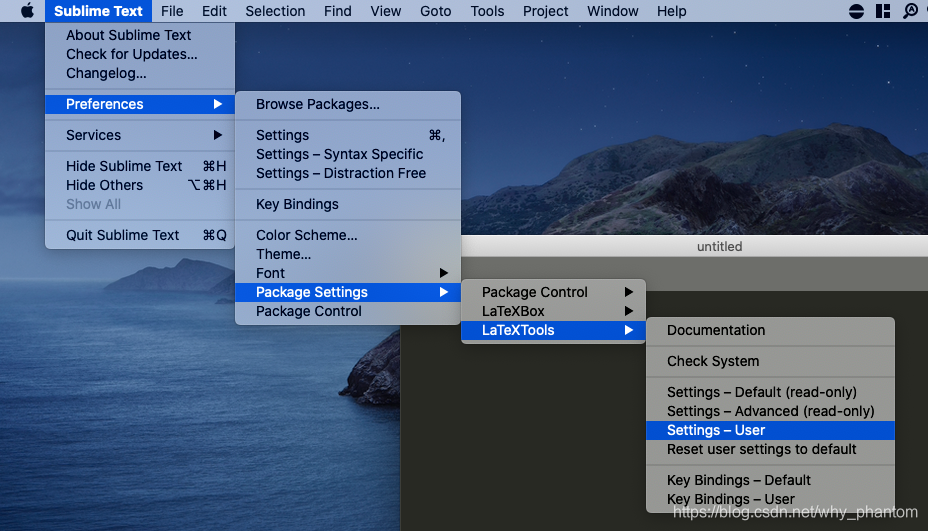
Task: Expand the Services submenu
Action: pos(140,135)
